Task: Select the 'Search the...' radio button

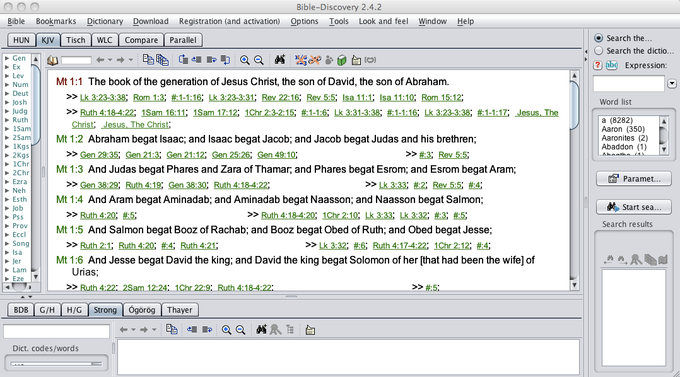Action: click(x=598, y=38)
